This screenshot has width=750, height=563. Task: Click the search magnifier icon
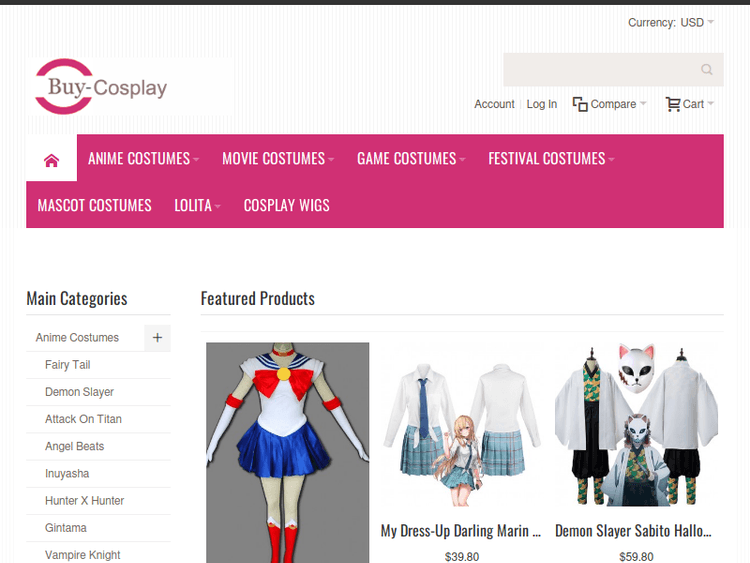[x=706, y=69]
